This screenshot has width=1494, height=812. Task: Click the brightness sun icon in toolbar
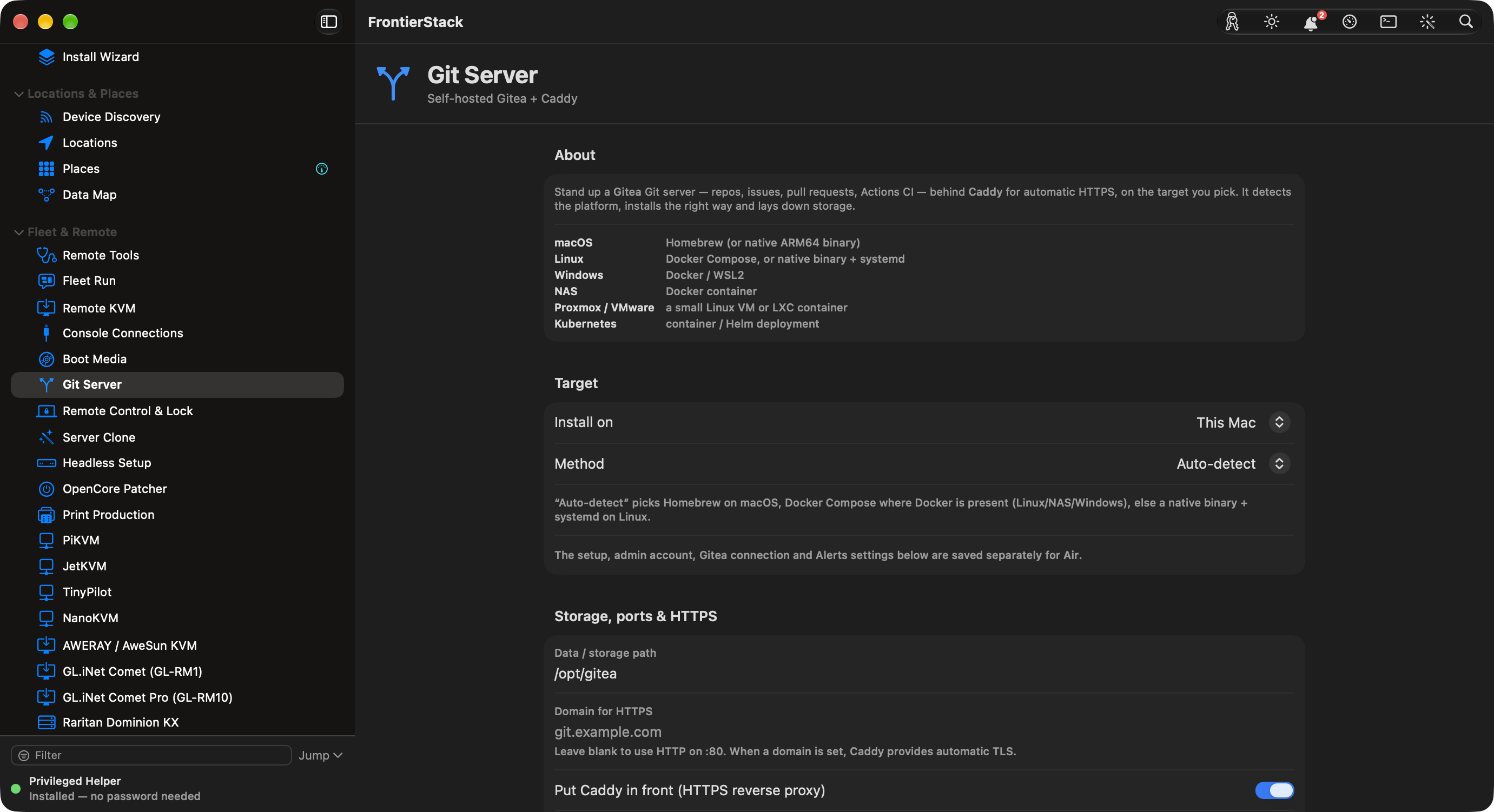[x=1271, y=22]
